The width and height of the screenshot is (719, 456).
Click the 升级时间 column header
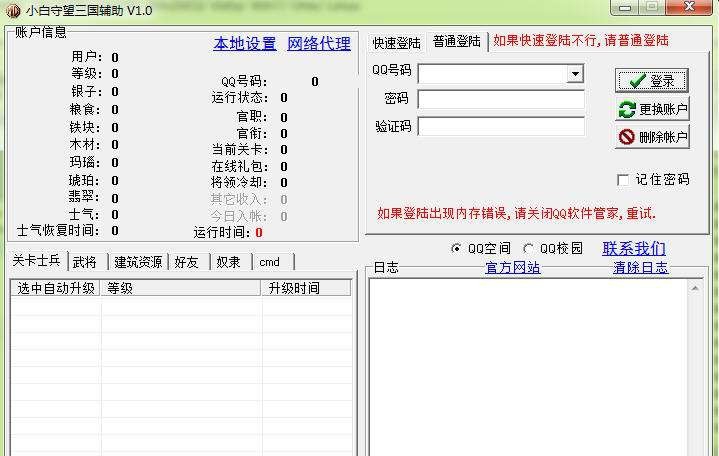[x=306, y=288]
